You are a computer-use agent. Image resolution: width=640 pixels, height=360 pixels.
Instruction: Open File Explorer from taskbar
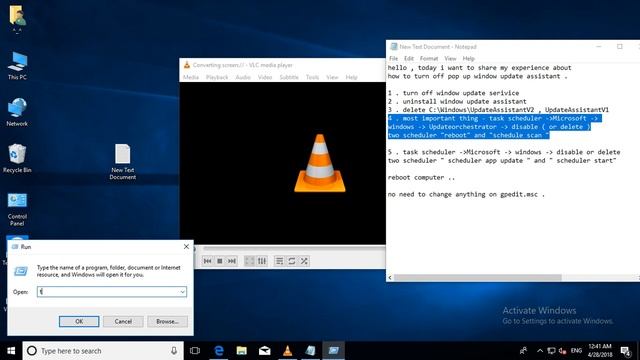[242, 351]
